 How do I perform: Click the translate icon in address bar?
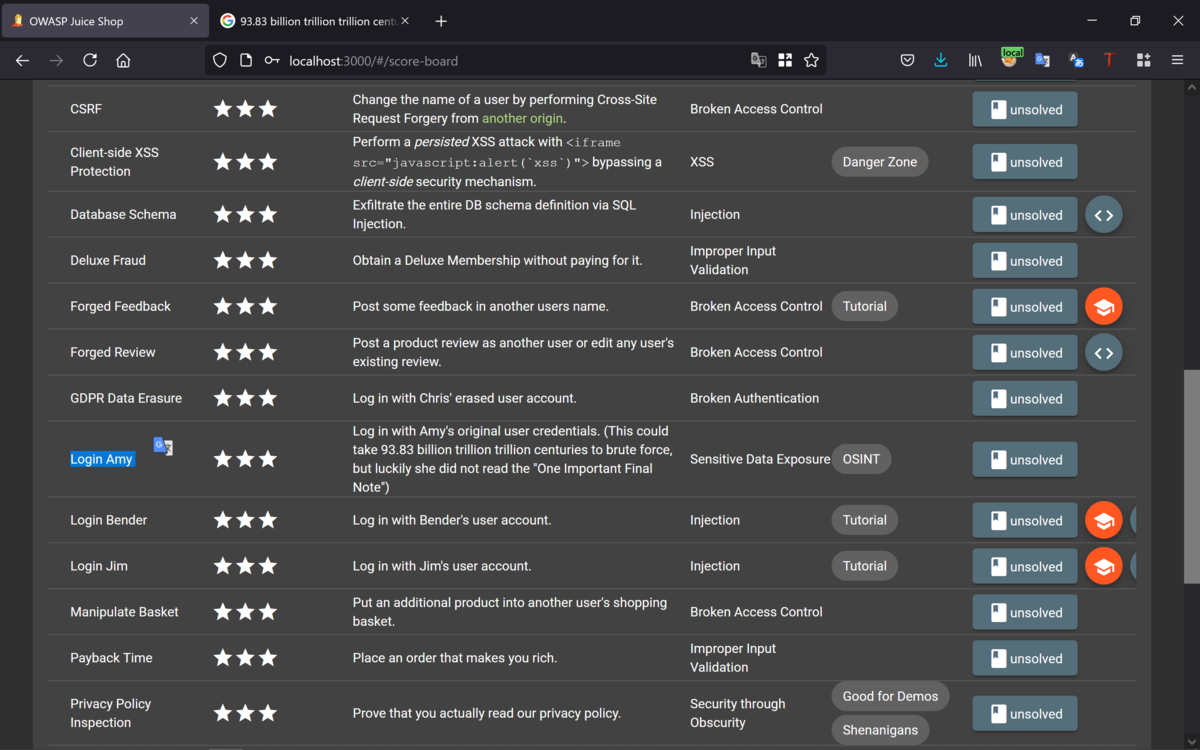tap(759, 60)
